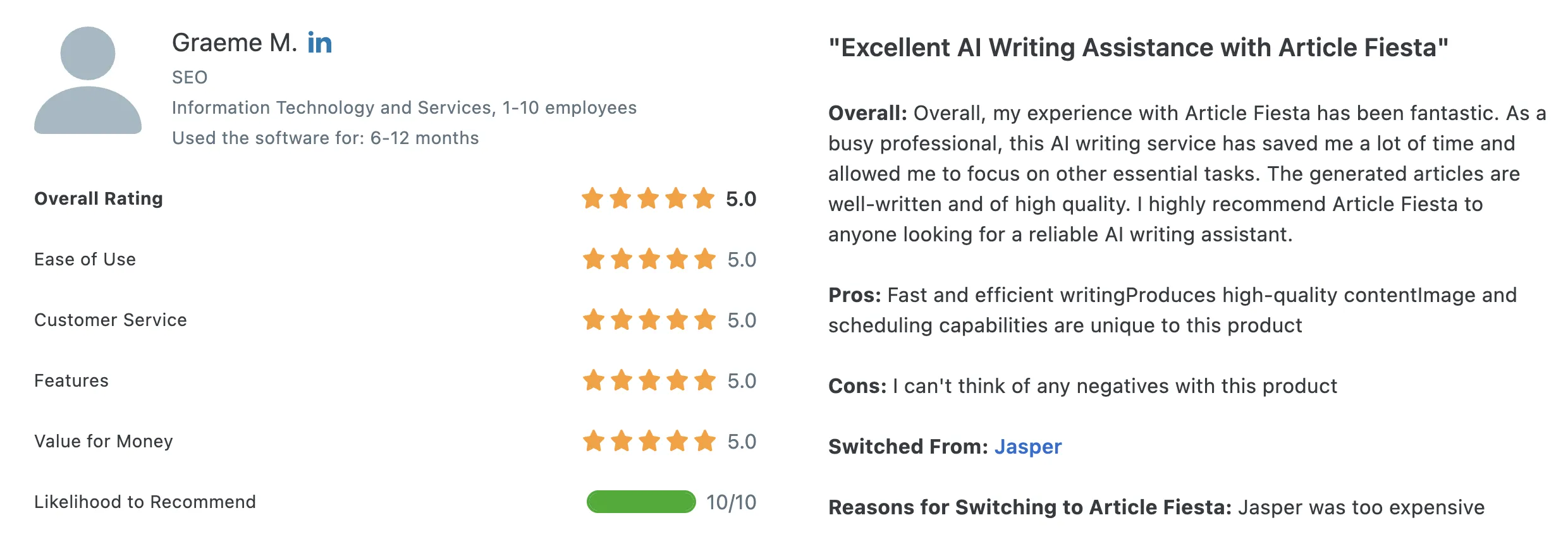Click the third star in Customer Service
The height and width of the screenshot is (556, 1568).
coord(649,320)
